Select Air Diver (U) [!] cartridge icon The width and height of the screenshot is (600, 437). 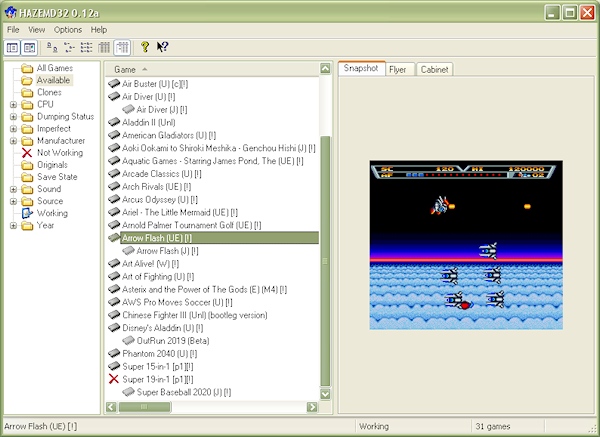coord(114,96)
